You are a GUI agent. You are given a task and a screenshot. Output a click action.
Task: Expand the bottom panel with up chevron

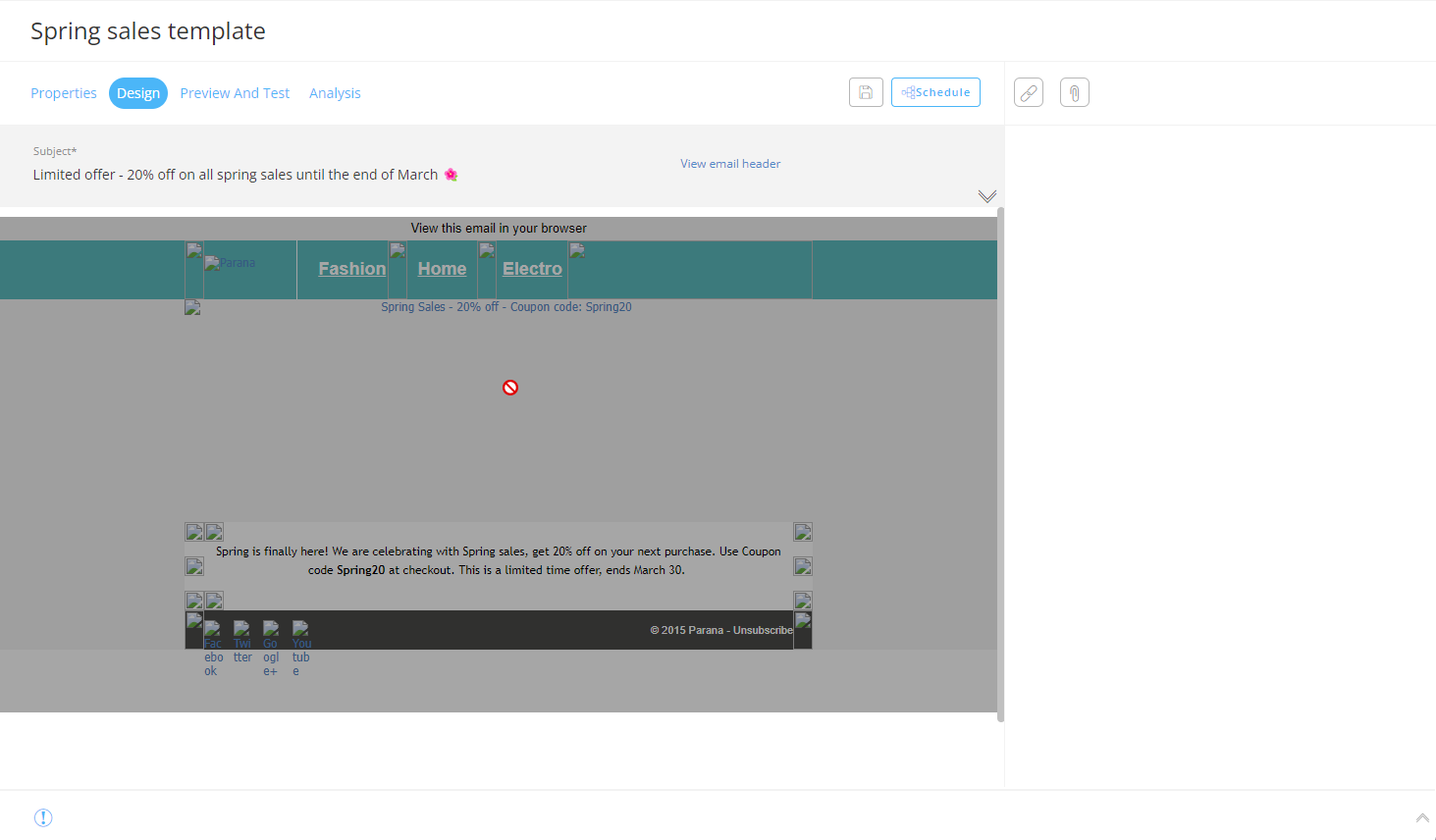pos(1421,817)
